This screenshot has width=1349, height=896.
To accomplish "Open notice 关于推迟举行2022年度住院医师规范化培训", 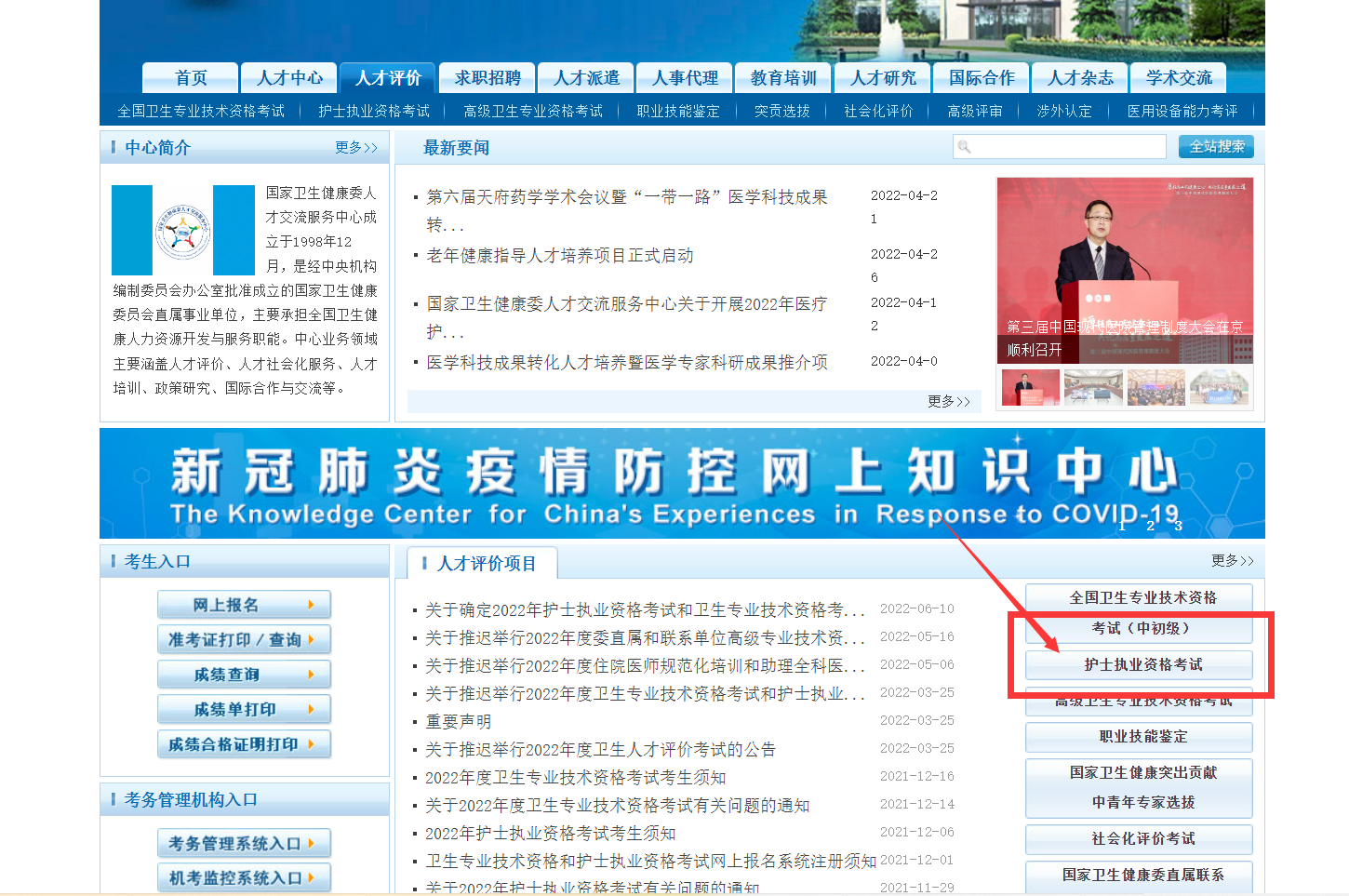I will tap(645, 666).
